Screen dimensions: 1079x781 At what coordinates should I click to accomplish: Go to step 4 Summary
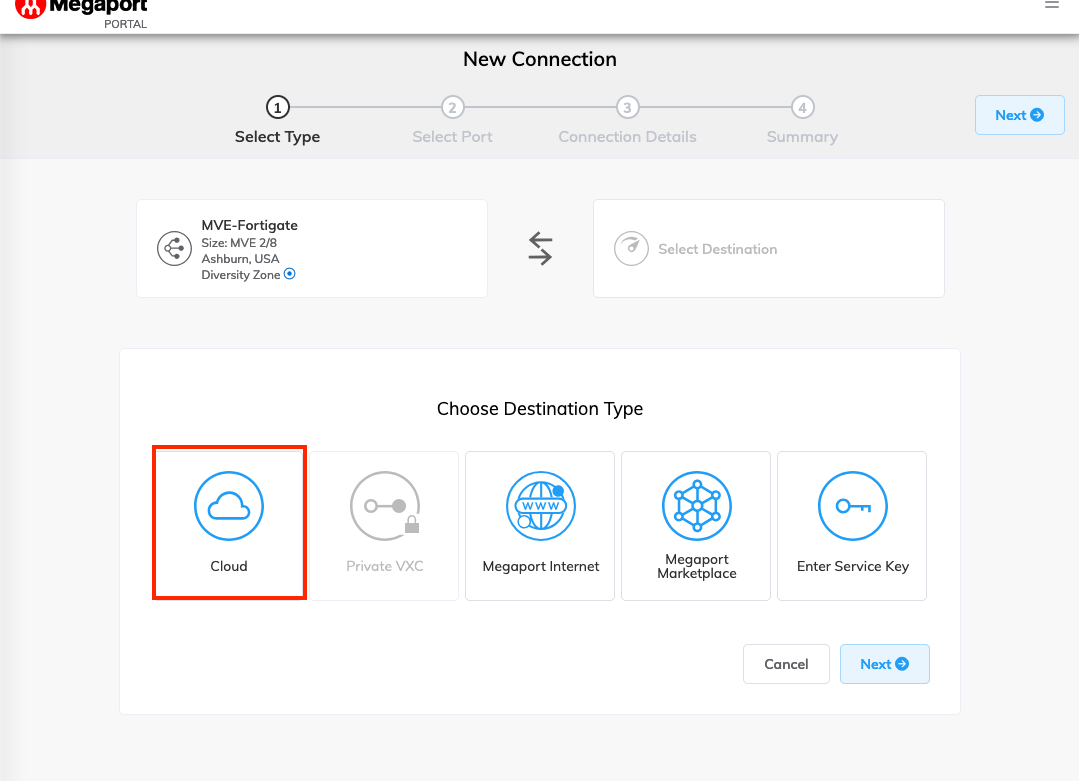coord(802,107)
